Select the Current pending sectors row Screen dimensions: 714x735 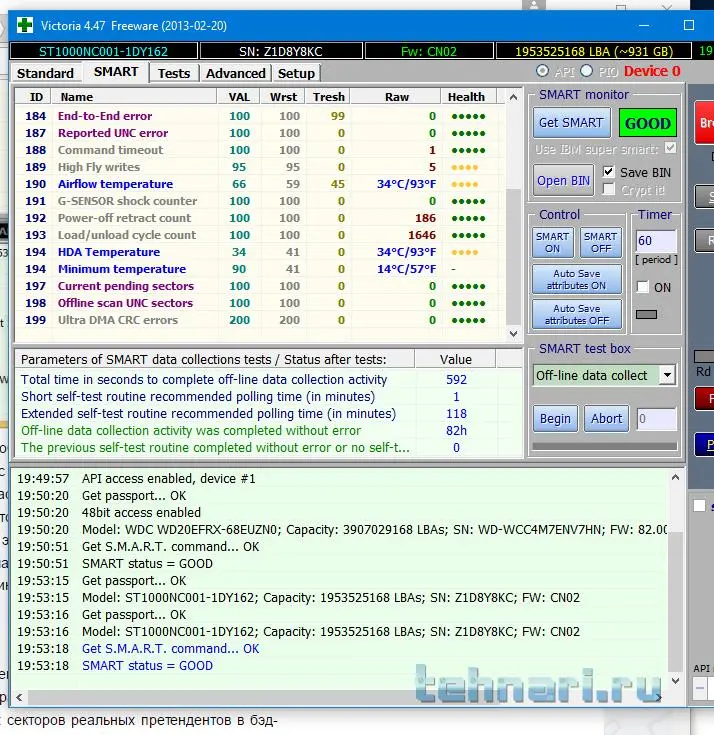tap(260, 286)
